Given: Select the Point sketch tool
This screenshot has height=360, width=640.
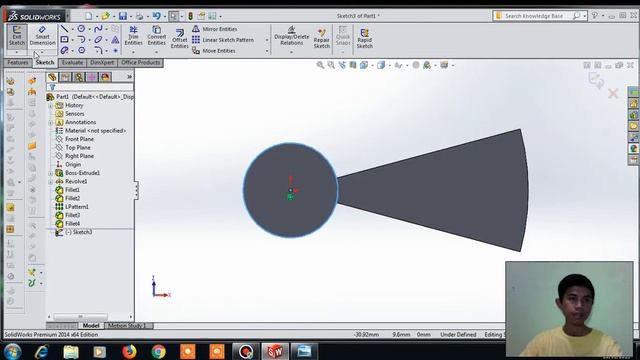Looking at the screenshot, I should click(x=115, y=51).
